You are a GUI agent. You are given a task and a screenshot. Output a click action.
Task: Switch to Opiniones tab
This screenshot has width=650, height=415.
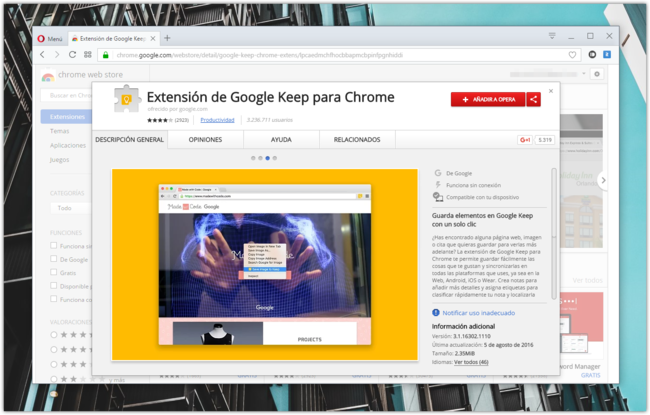205,140
